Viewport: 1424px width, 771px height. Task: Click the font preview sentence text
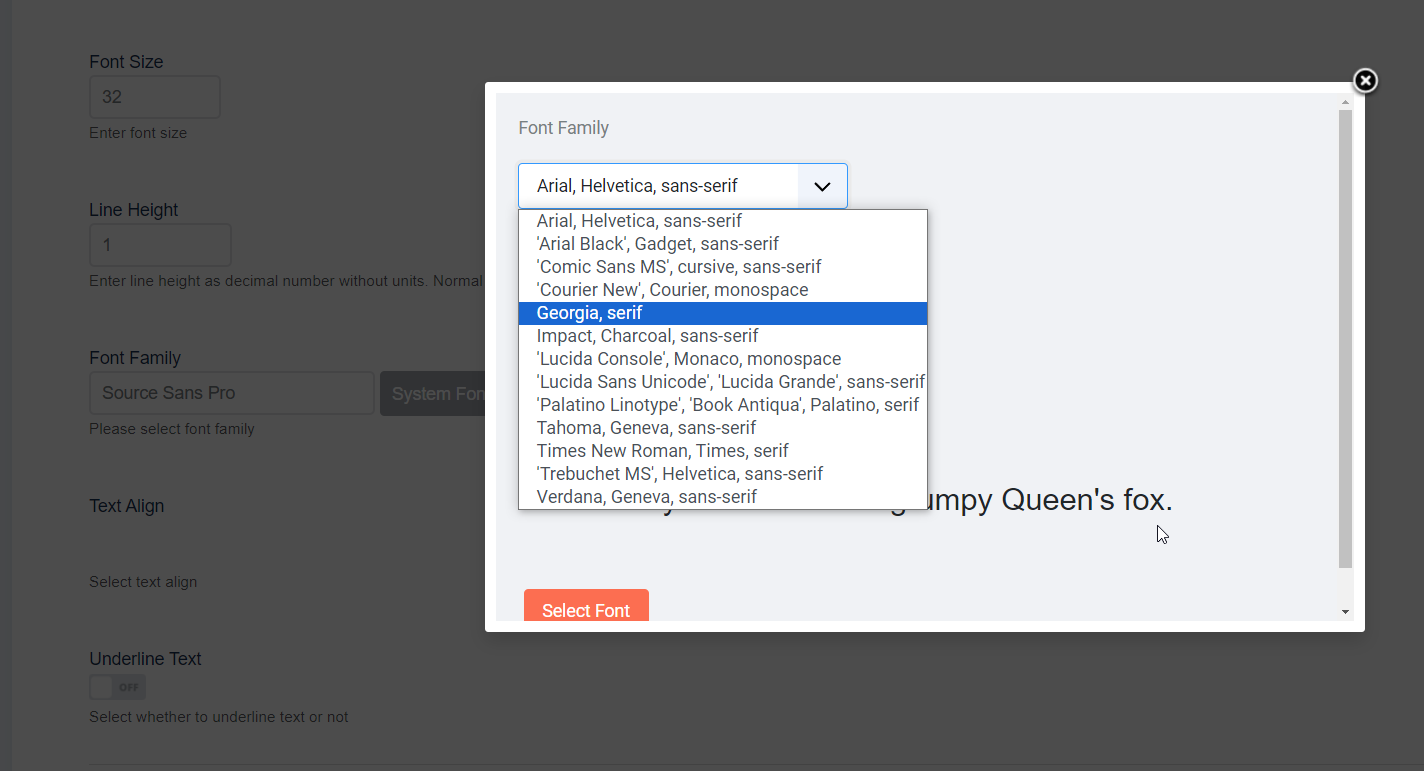tap(1050, 500)
